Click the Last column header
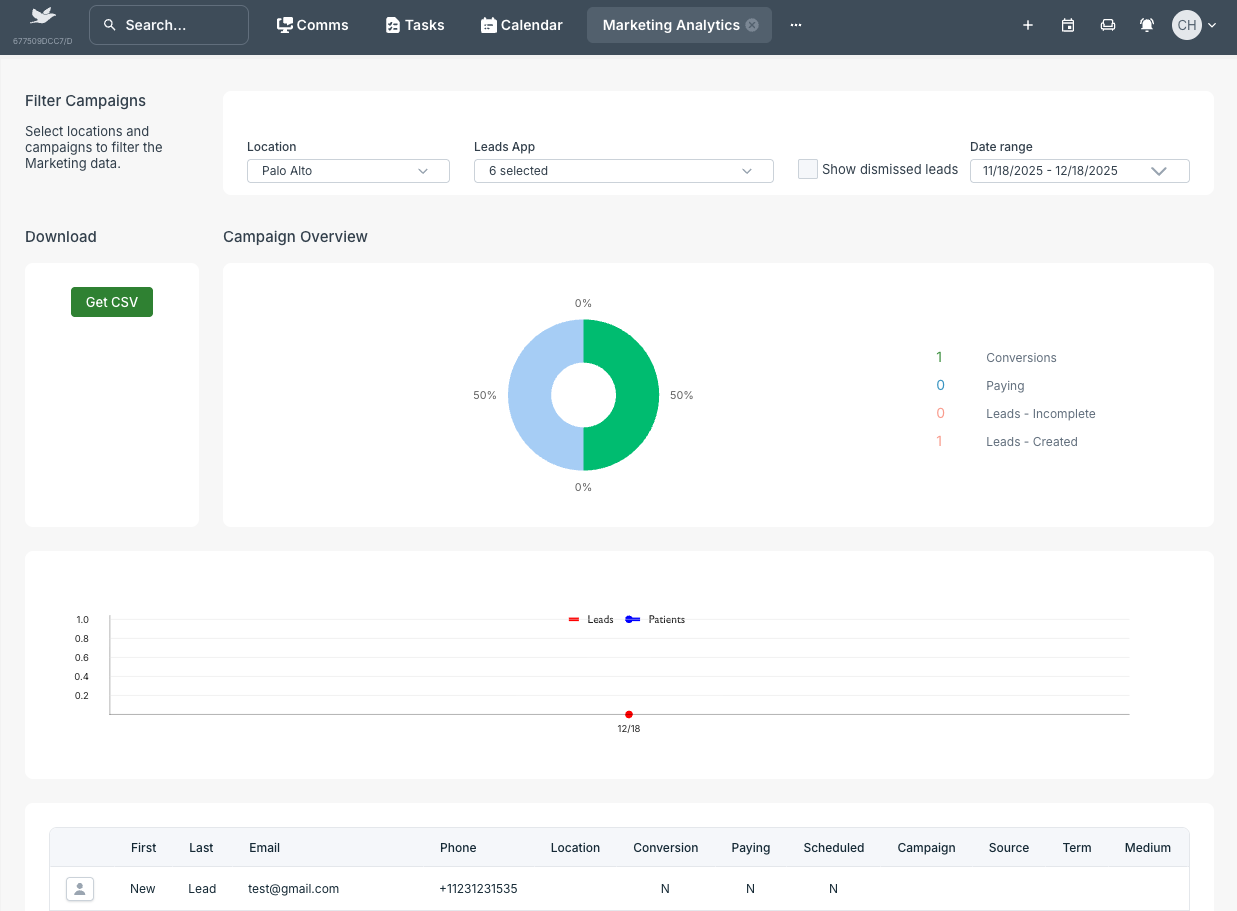 click(x=201, y=848)
